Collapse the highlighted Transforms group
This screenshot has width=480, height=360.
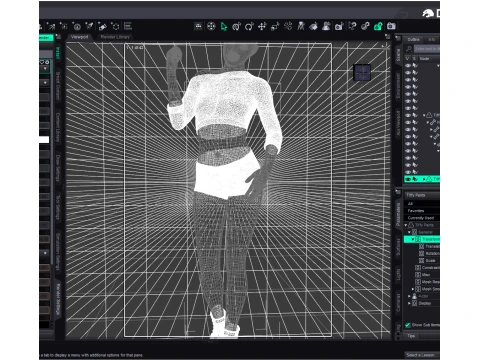point(413,239)
